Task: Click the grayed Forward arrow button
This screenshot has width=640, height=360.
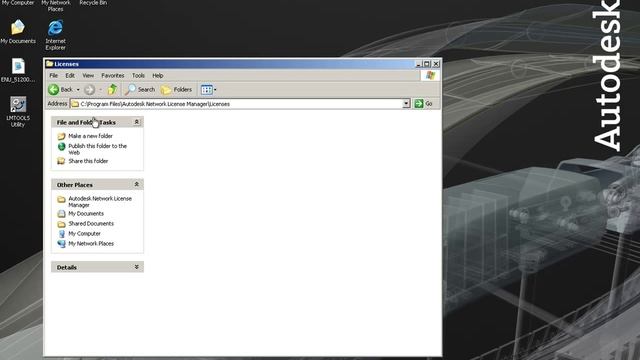Action: tap(89, 89)
